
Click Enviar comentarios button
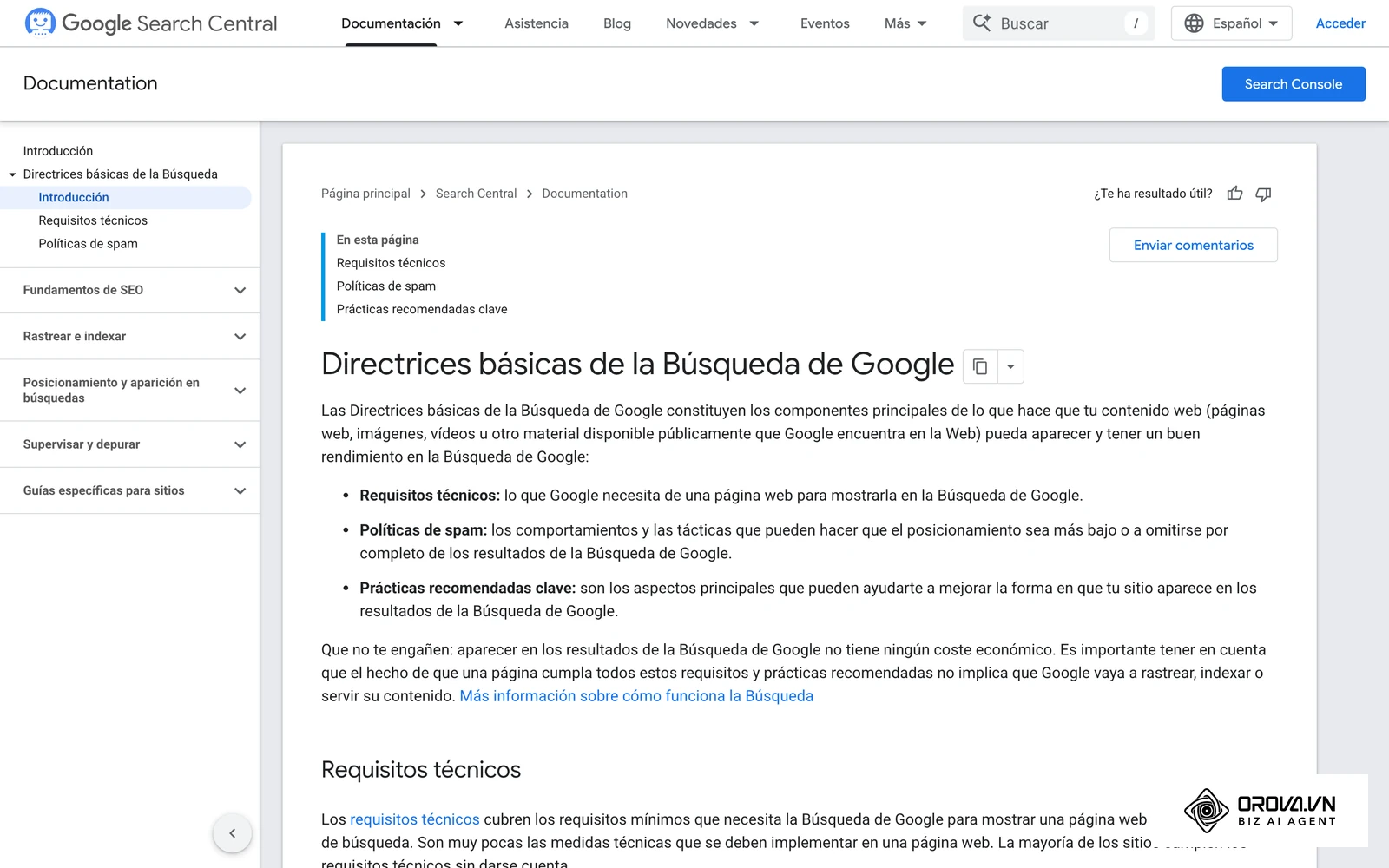pyautogui.click(x=1194, y=246)
